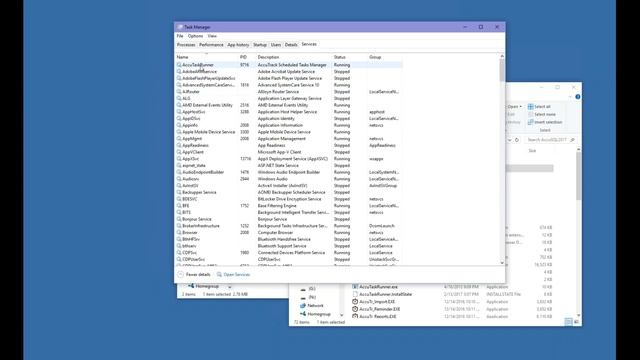640x360 pixels.
Task: Sort services by the Name column header
Action: [x=182, y=57]
